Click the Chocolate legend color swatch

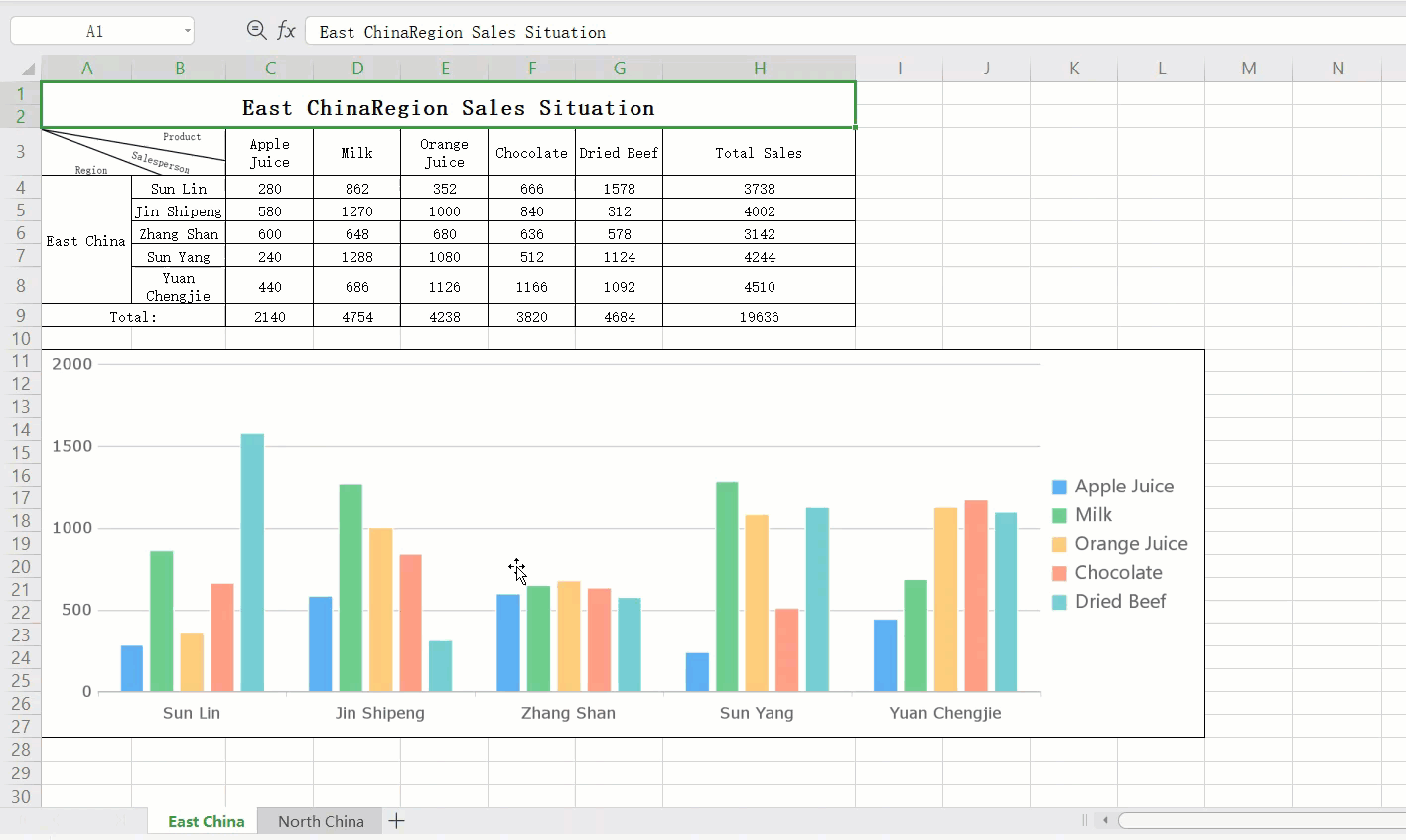point(1059,573)
